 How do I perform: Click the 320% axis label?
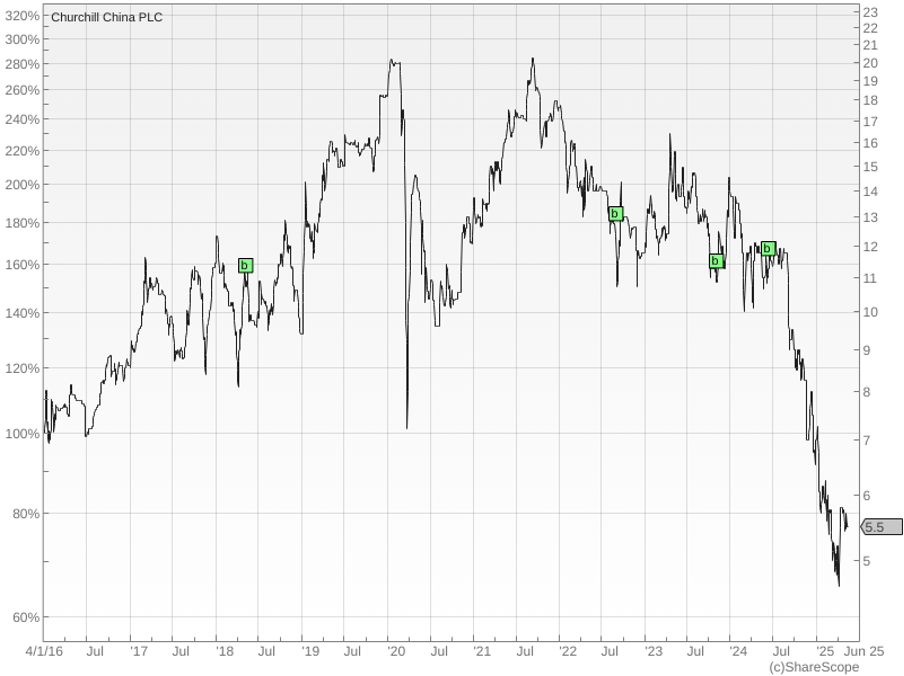tap(22, 16)
